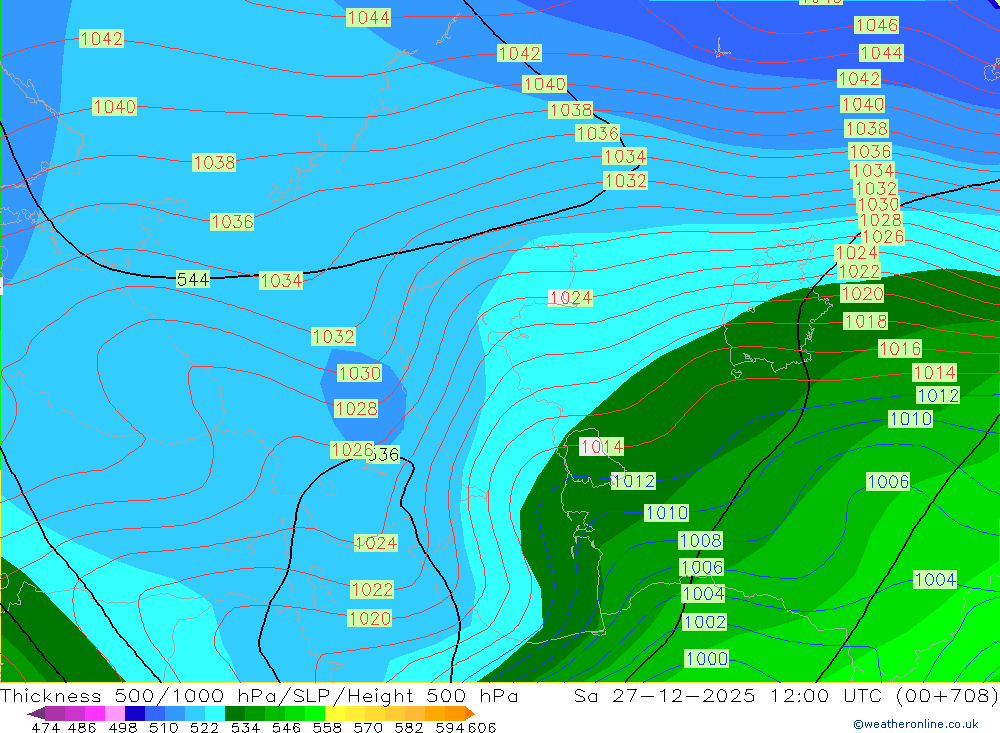Click the 536 height label beside 1026
Image resolution: width=1000 pixels, height=733 pixels.
386,454
